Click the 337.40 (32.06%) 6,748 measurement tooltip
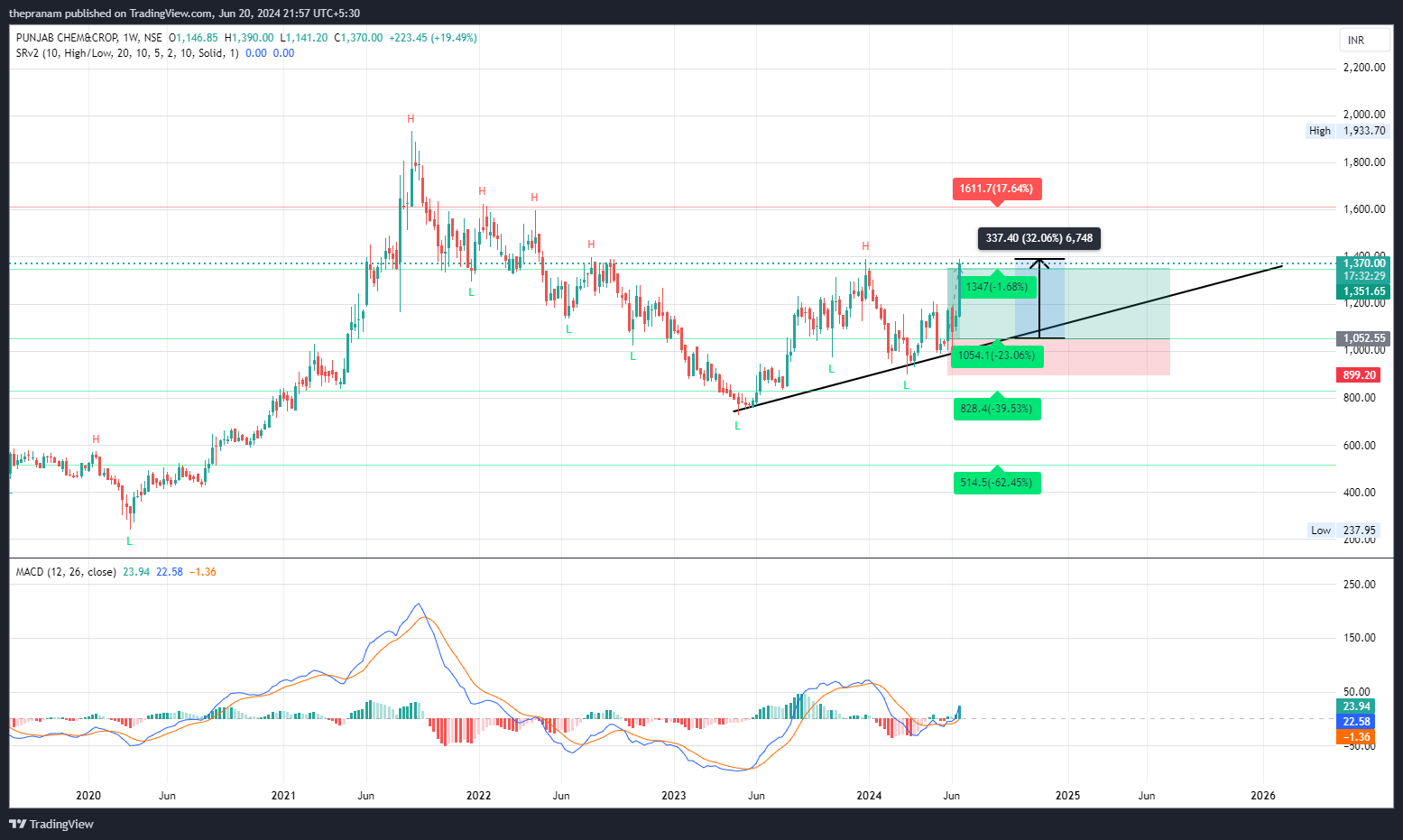This screenshot has width=1403, height=840. pos(1039,238)
